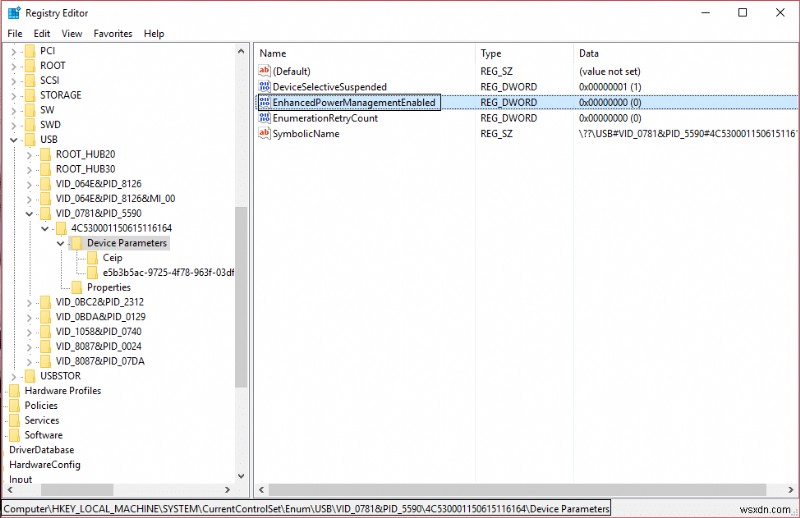800x518 pixels.
Task: Click the Device Parameters folder icon
Action: point(77,243)
